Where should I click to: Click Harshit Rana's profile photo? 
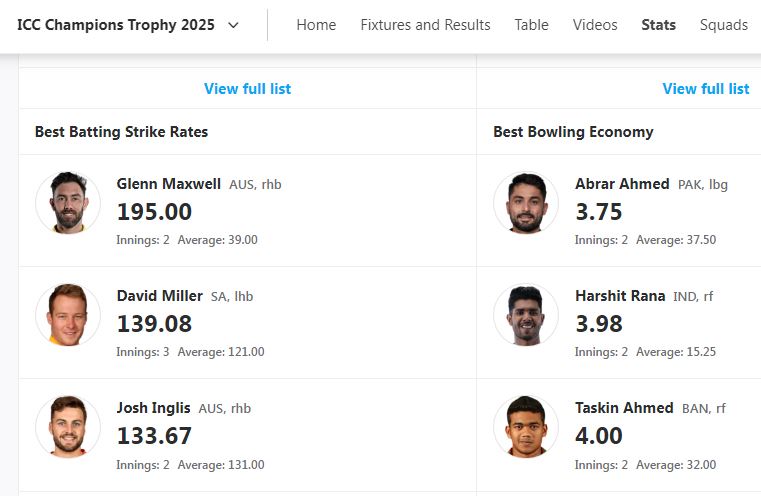[526, 316]
